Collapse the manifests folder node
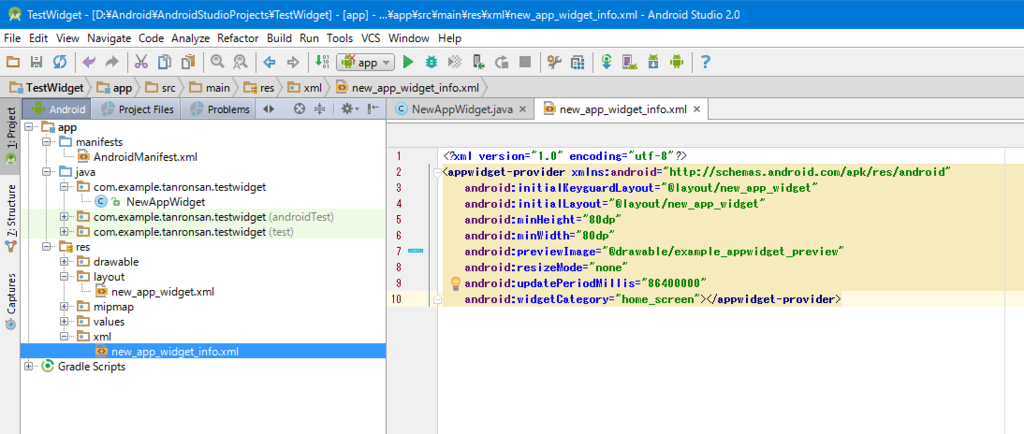The image size is (1024, 434). point(46,142)
